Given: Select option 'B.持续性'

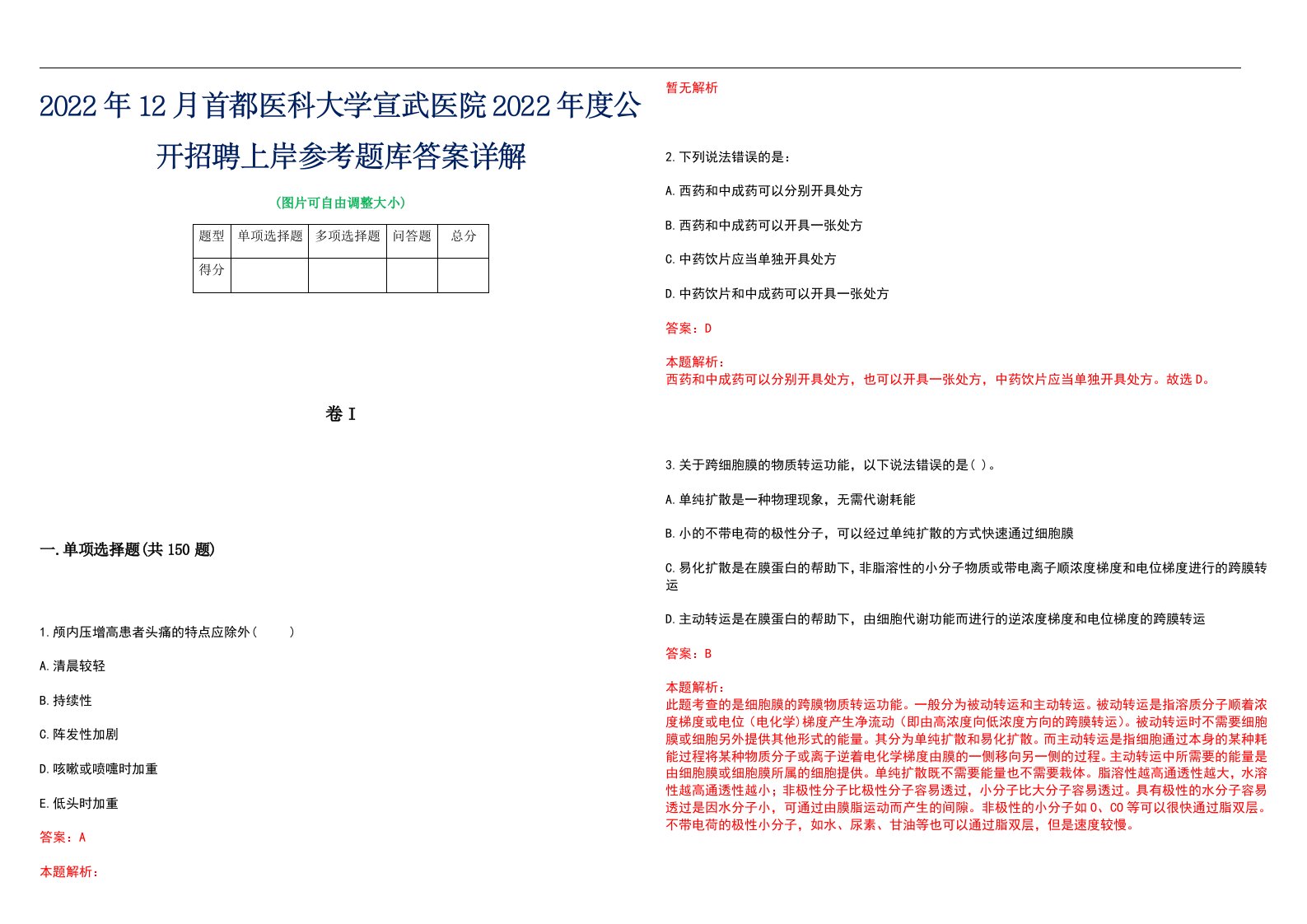Looking at the screenshot, I should (x=66, y=701).
